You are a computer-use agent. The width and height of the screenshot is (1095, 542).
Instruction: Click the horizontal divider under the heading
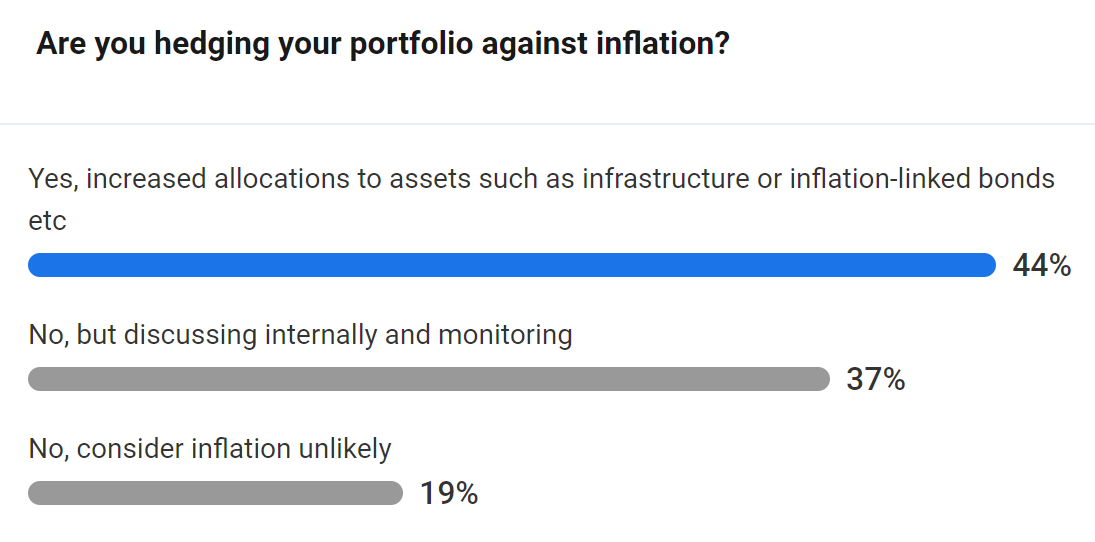(x=547, y=124)
